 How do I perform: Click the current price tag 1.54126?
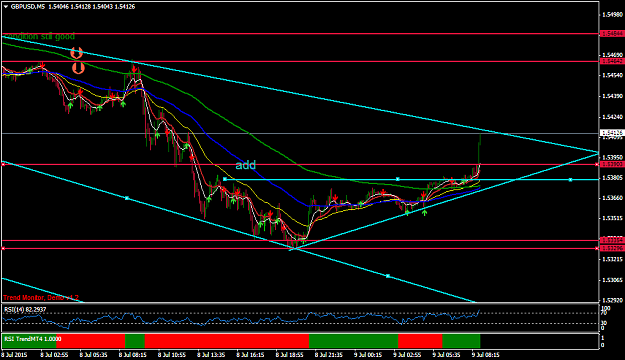(612, 133)
